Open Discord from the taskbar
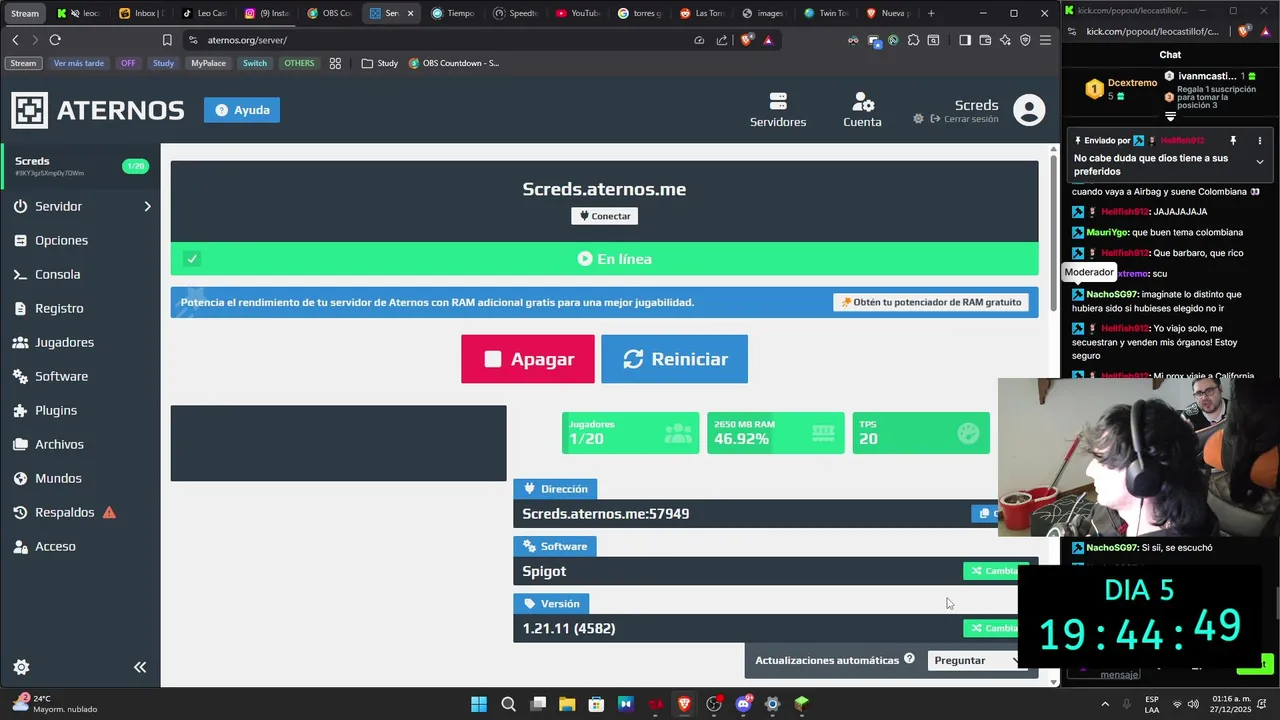Screen dimensions: 1280x720 click(743, 704)
